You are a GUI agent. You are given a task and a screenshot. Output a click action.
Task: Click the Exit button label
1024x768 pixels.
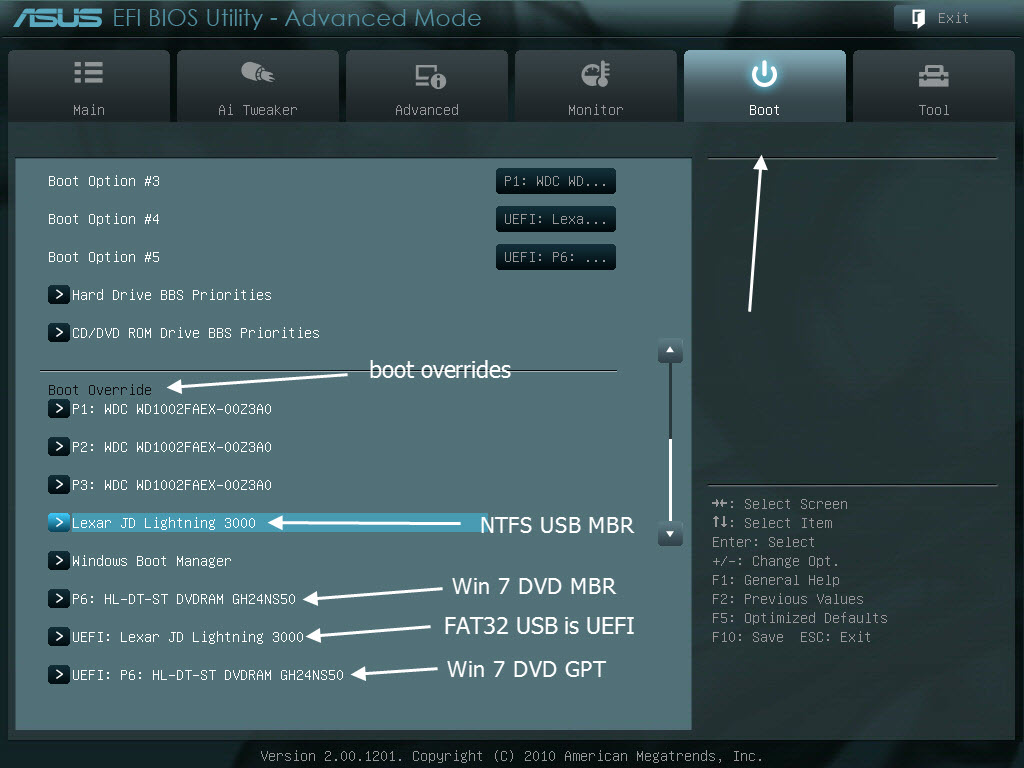pos(953,18)
